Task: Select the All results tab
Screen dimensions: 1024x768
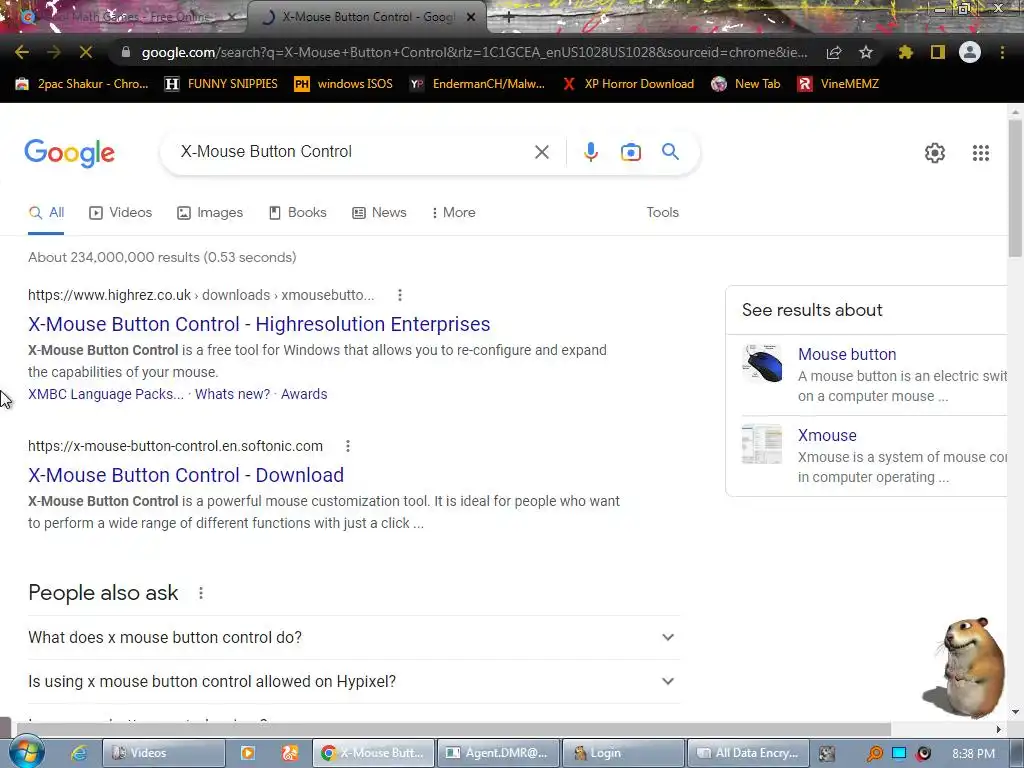Action: pos(46,212)
